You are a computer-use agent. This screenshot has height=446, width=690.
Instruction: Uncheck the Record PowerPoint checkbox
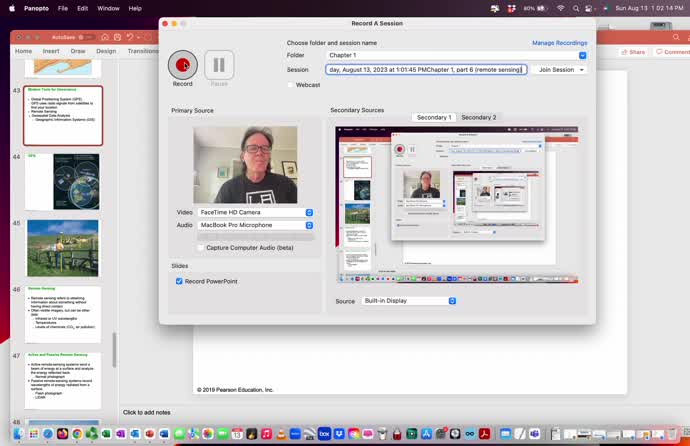click(179, 281)
